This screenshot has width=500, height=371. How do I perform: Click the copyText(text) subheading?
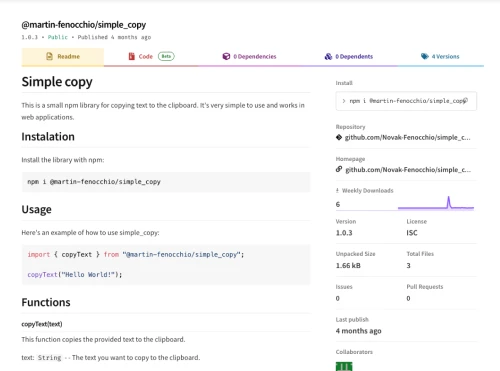pyautogui.click(x=42, y=324)
